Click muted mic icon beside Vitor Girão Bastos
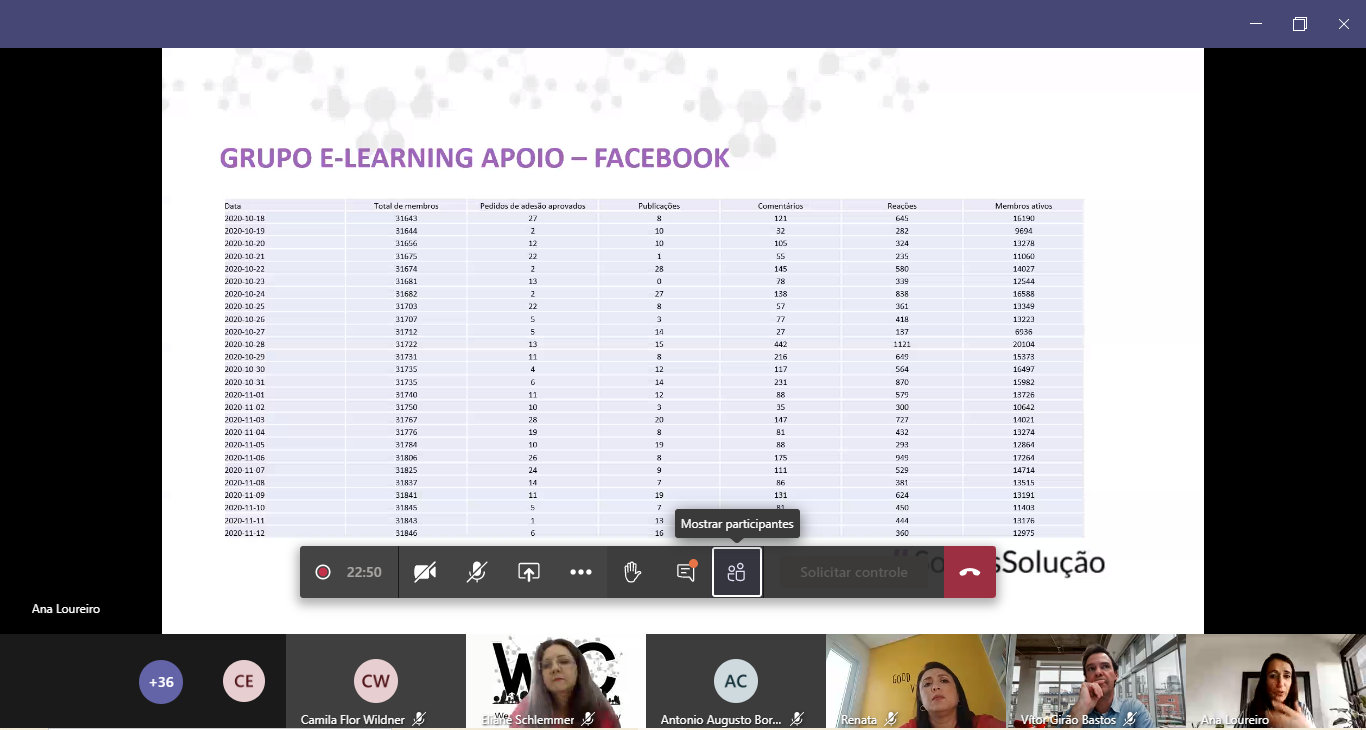The image size is (1366, 730). [1130, 719]
